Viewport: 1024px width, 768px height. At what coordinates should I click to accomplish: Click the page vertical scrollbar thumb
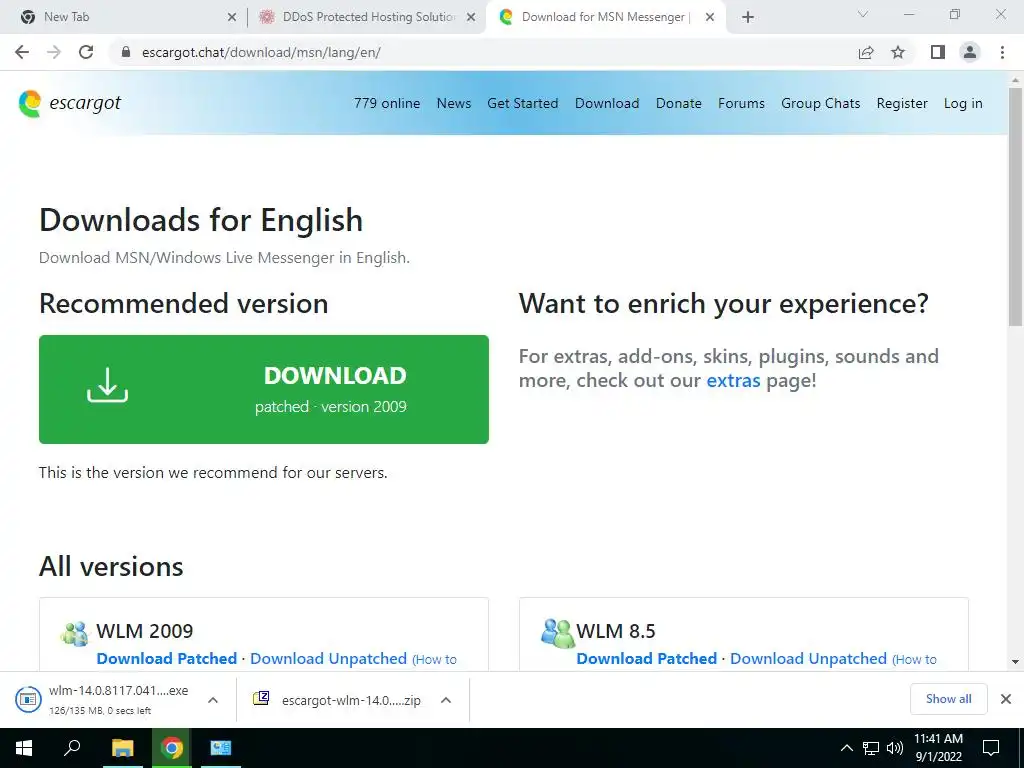(x=1015, y=206)
